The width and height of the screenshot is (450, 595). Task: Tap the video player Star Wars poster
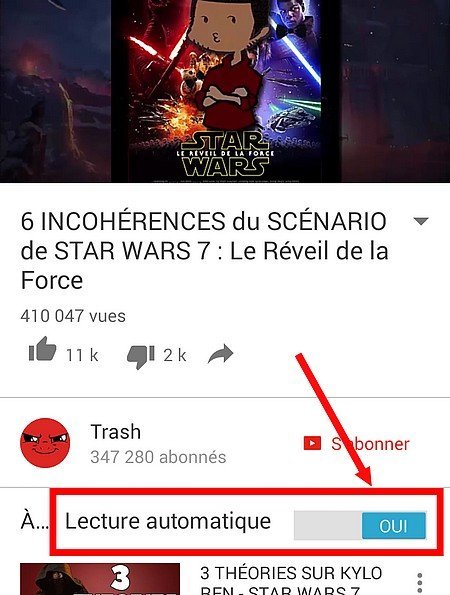(225, 91)
